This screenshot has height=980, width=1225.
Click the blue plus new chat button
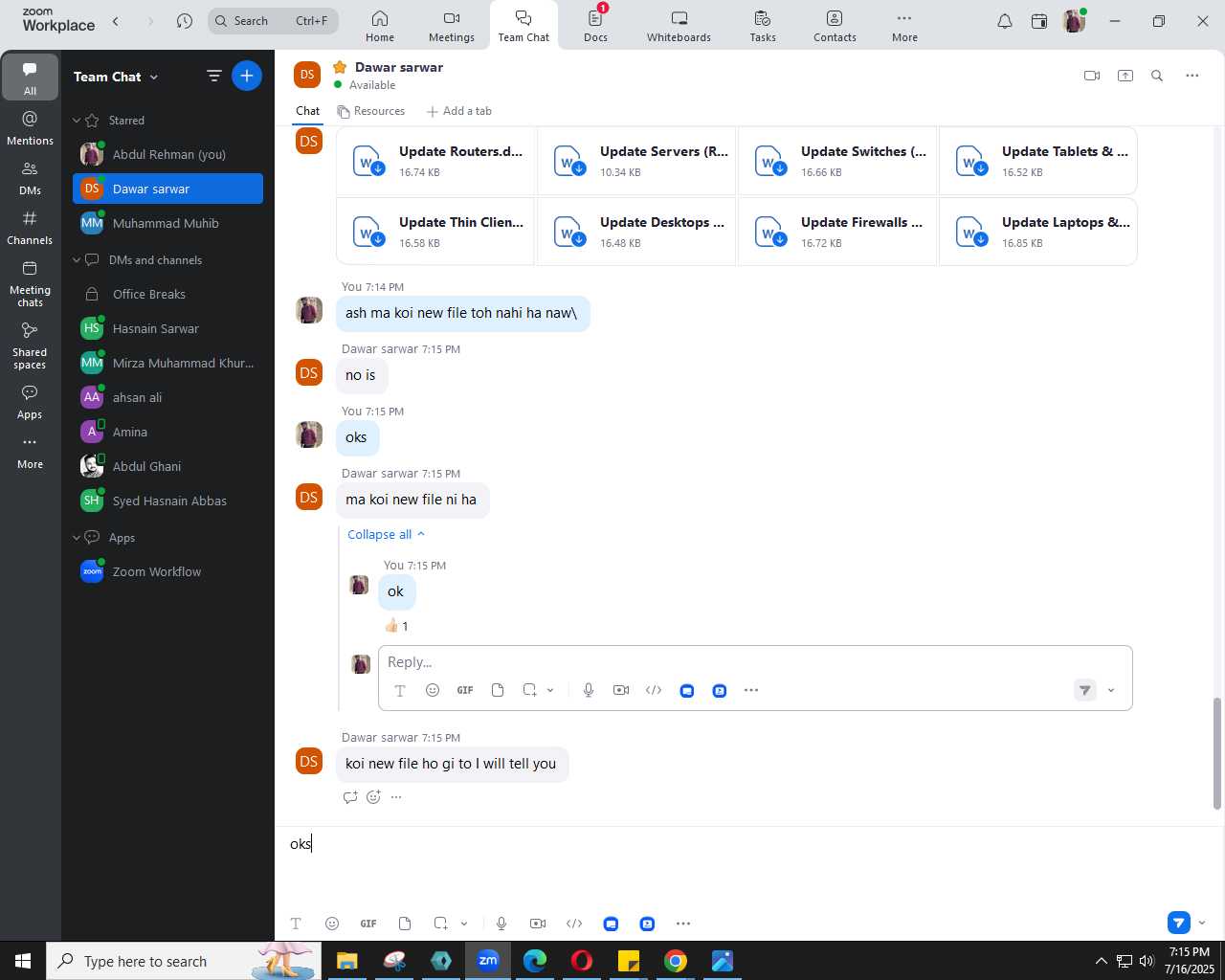pos(247,76)
